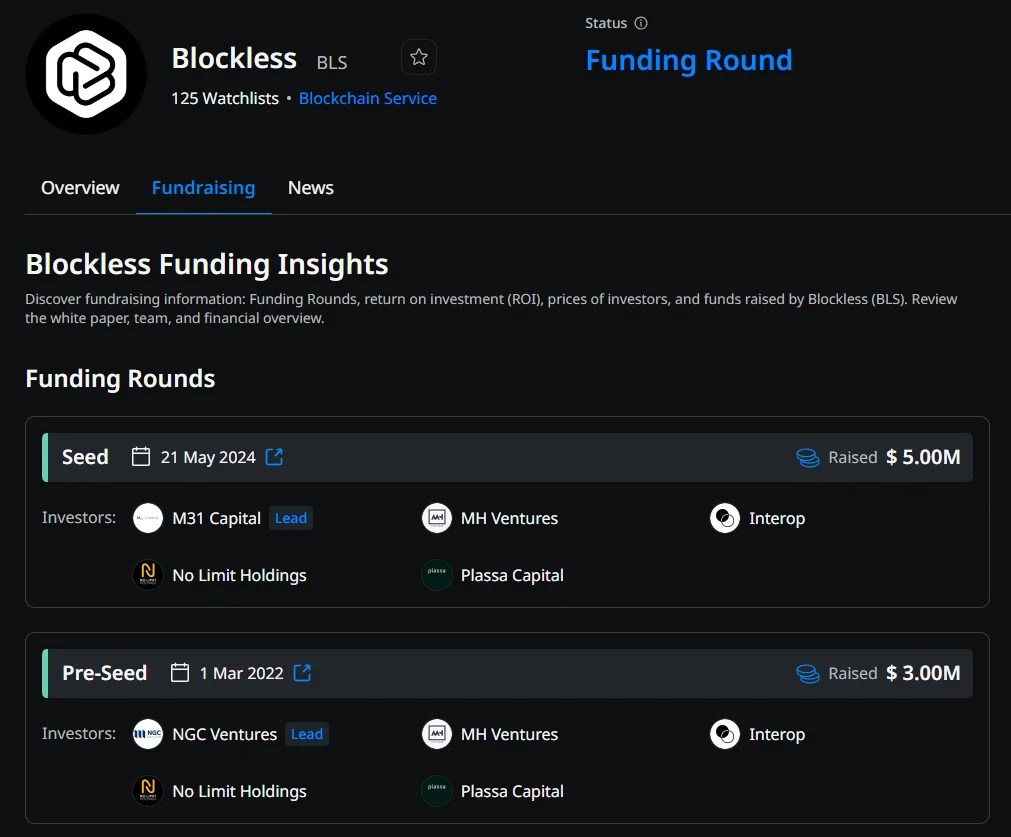The height and width of the screenshot is (837, 1011).
Task: Click NGC Ventures investor logo
Action: [x=148, y=734]
